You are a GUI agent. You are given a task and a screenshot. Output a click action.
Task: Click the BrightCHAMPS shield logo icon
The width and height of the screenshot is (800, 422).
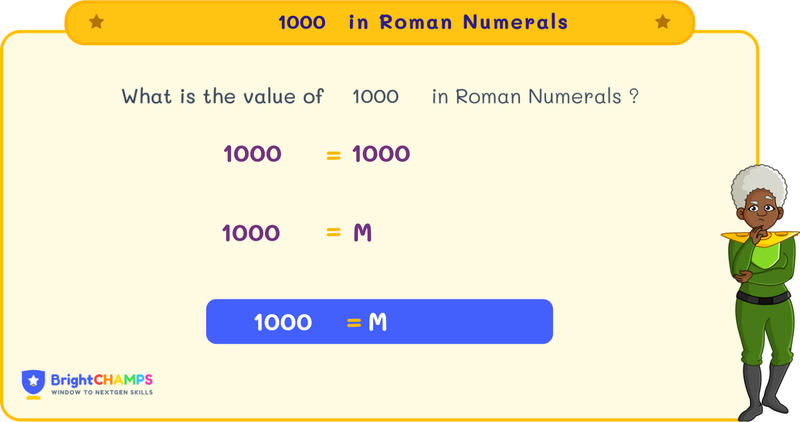[x=34, y=383]
